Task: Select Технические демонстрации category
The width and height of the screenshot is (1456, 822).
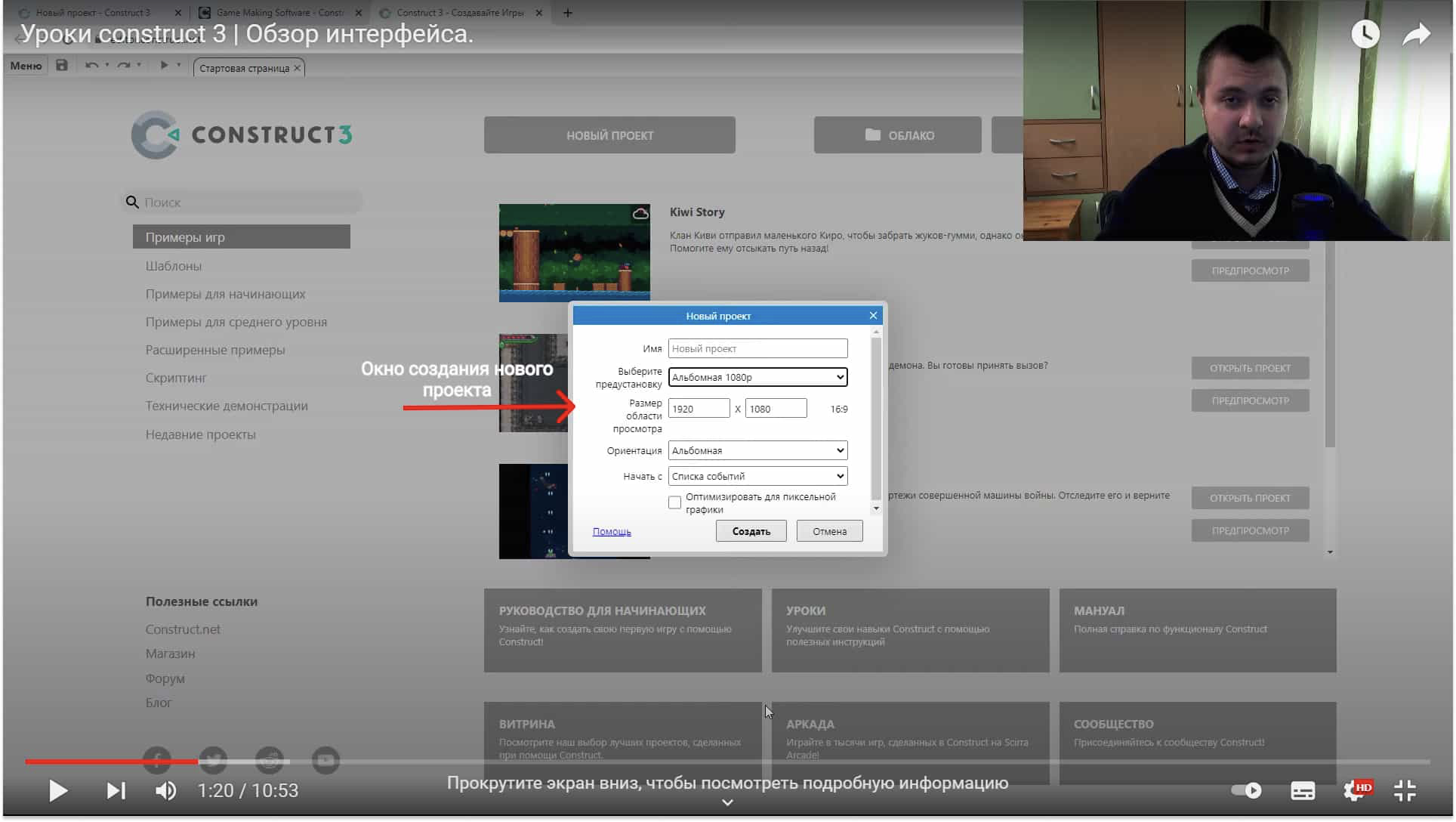Action: pos(227,406)
